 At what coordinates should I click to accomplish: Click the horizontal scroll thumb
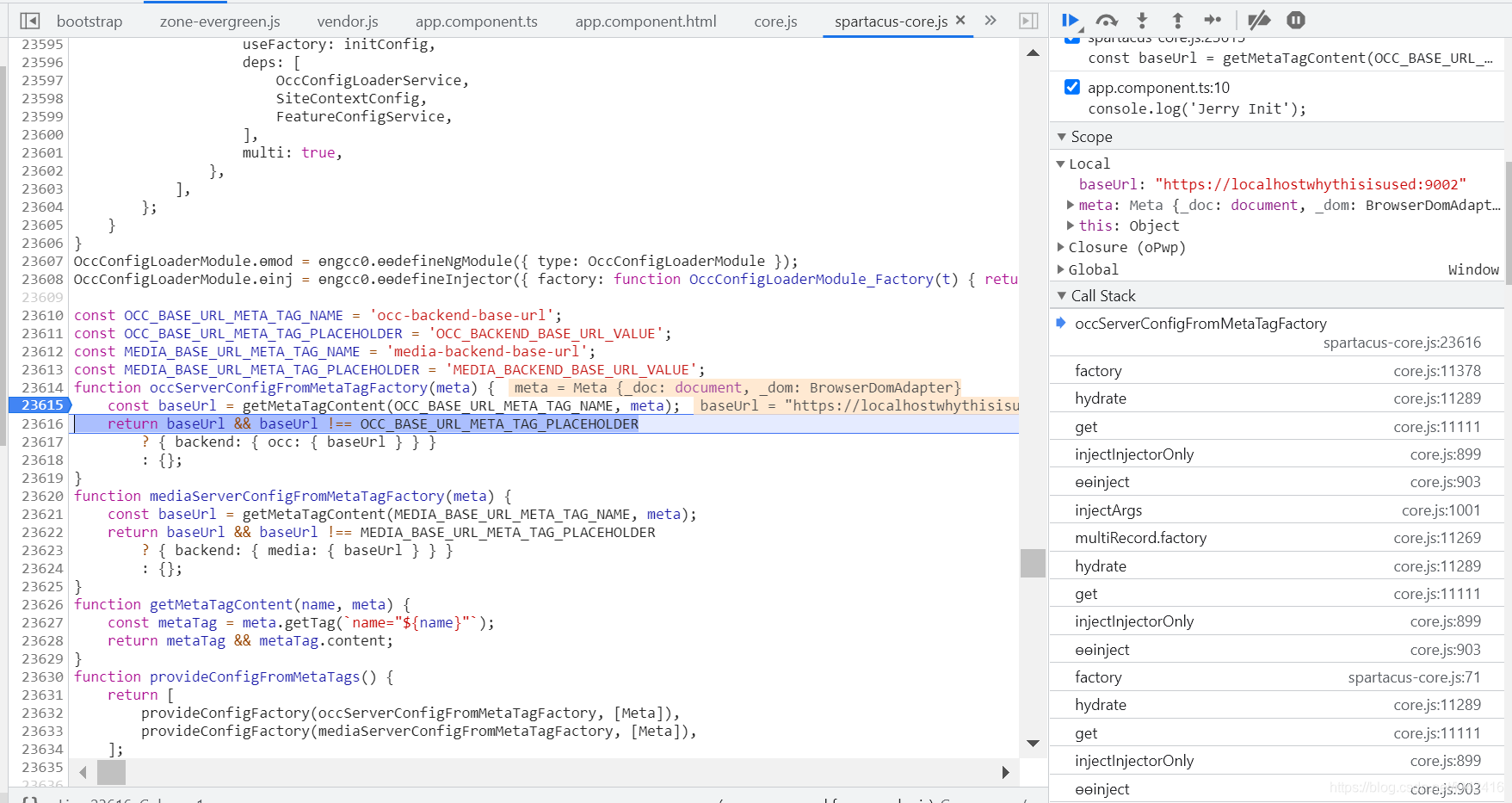[x=111, y=772]
